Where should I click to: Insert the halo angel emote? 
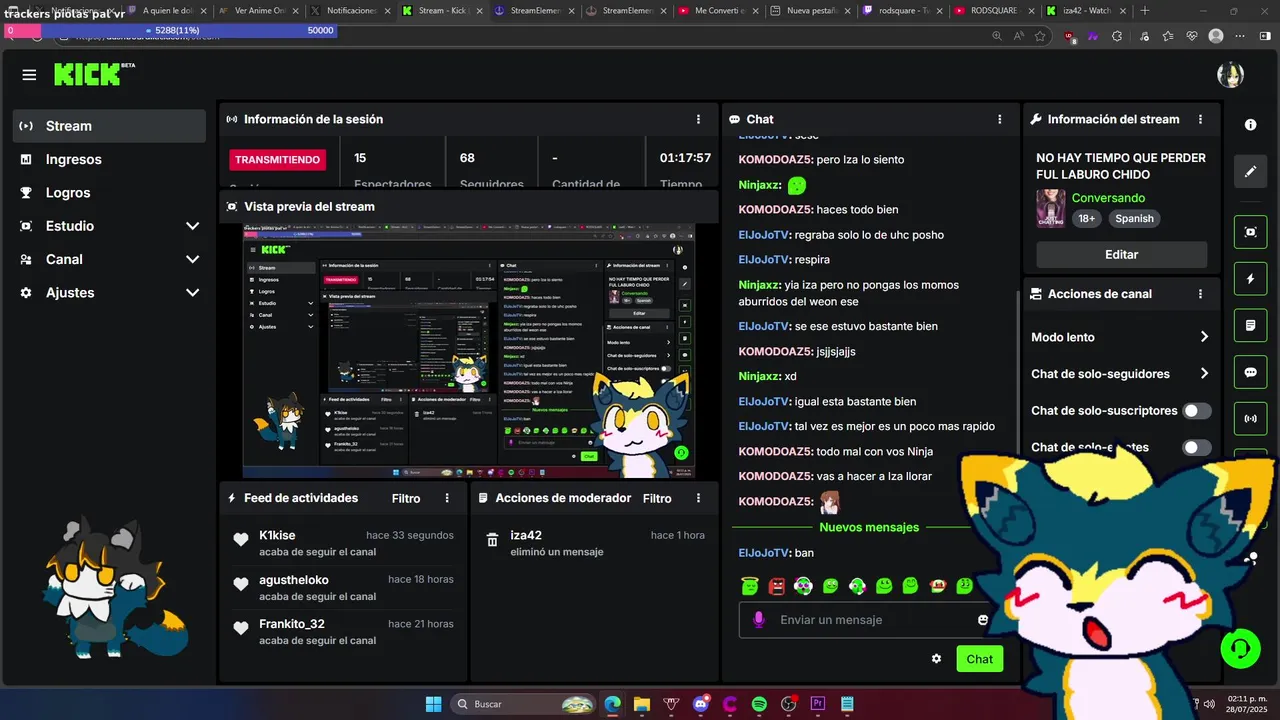tap(750, 586)
